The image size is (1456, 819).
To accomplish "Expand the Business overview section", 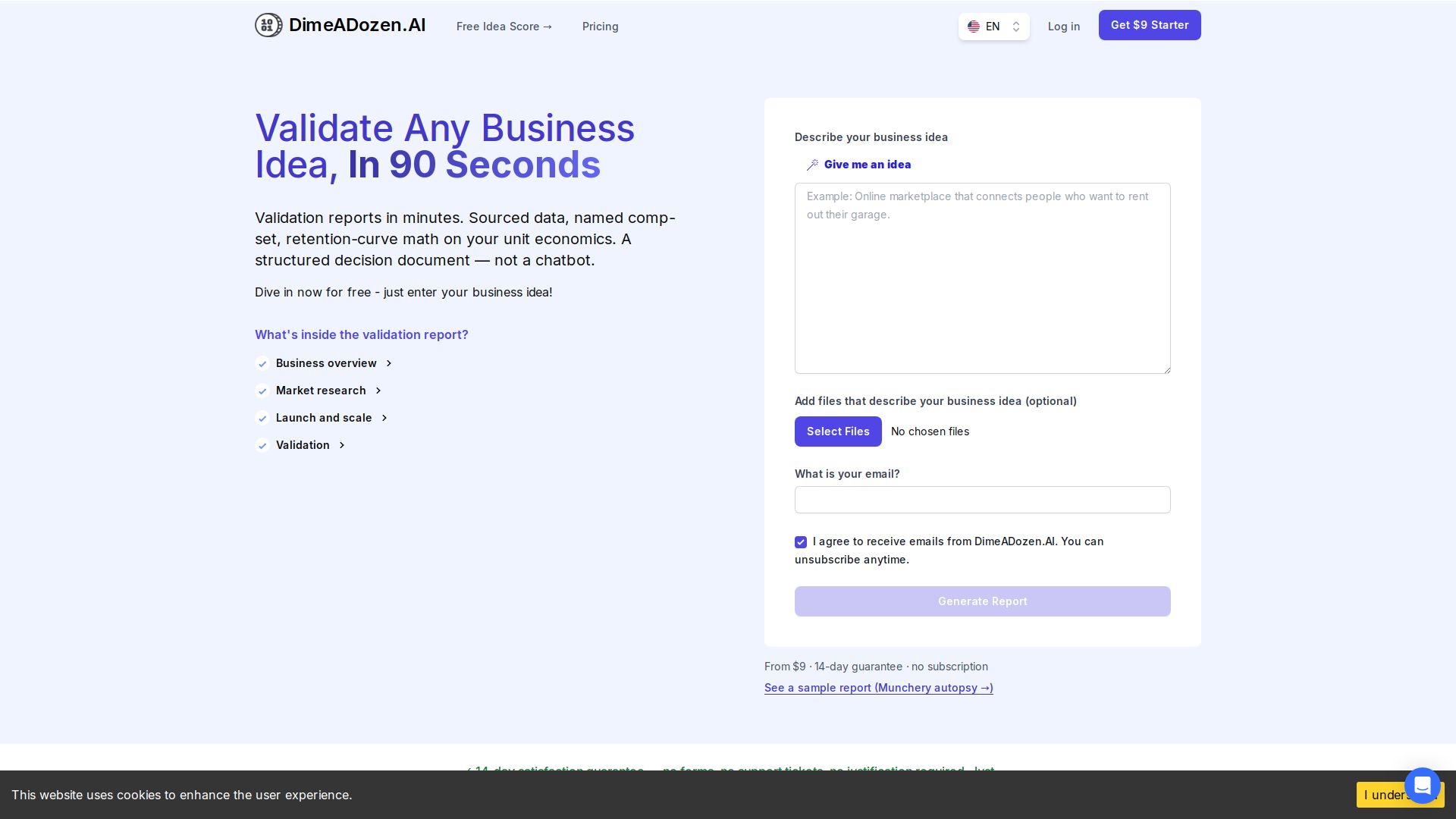I will pyautogui.click(x=334, y=363).
